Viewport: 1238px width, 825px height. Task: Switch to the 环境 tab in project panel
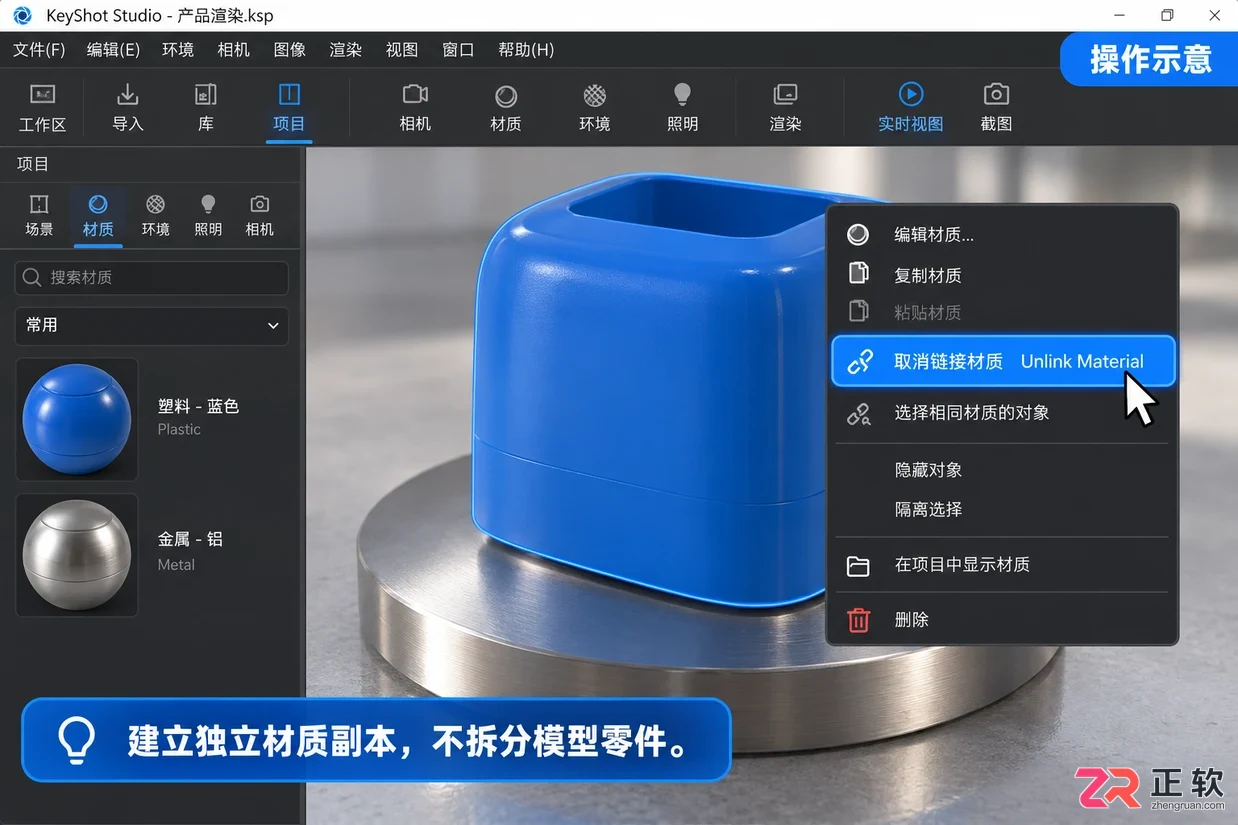click(x=155, y=215)
